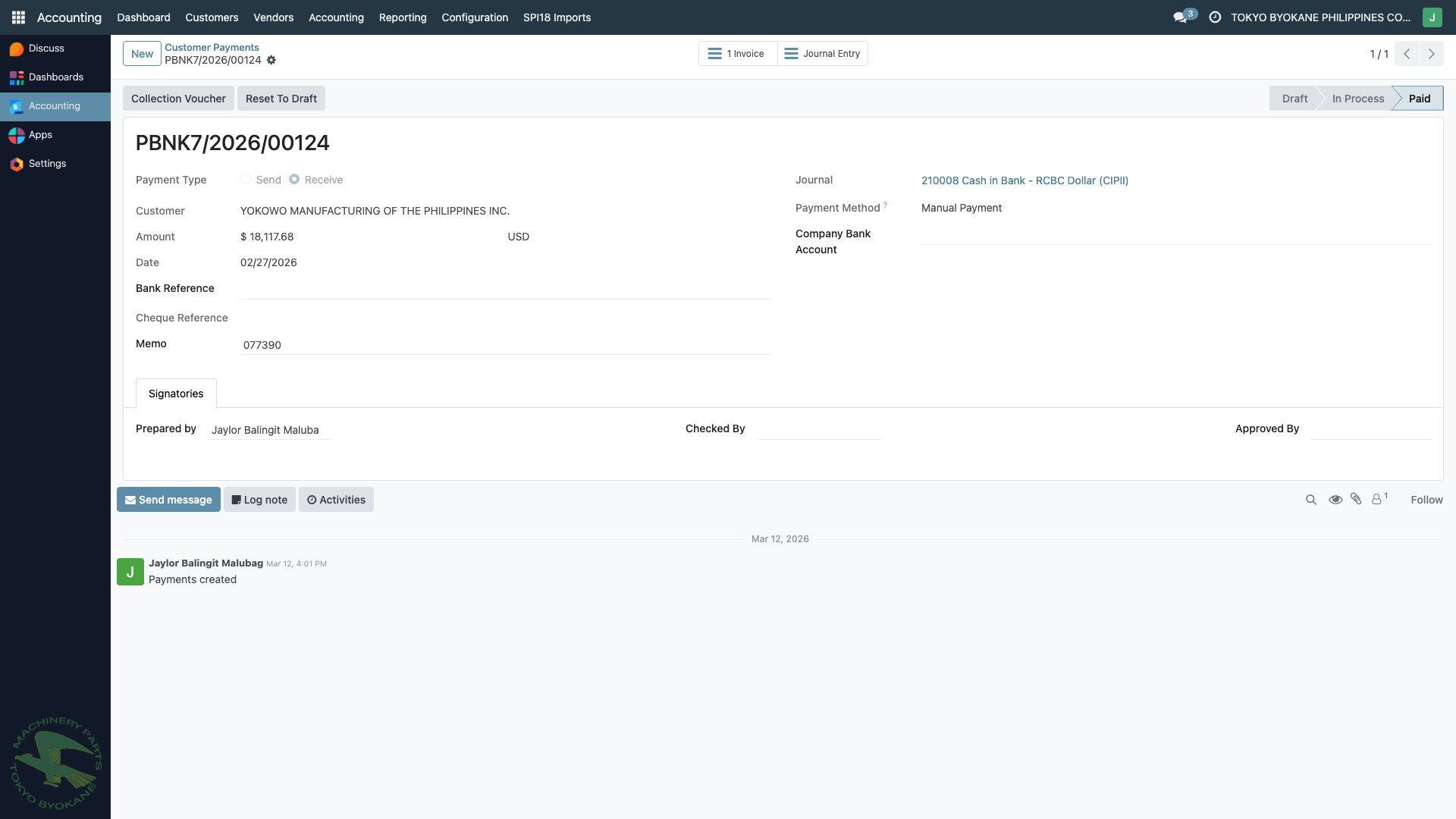
Task: Open the Reporting menu
Action: point(402,17)
